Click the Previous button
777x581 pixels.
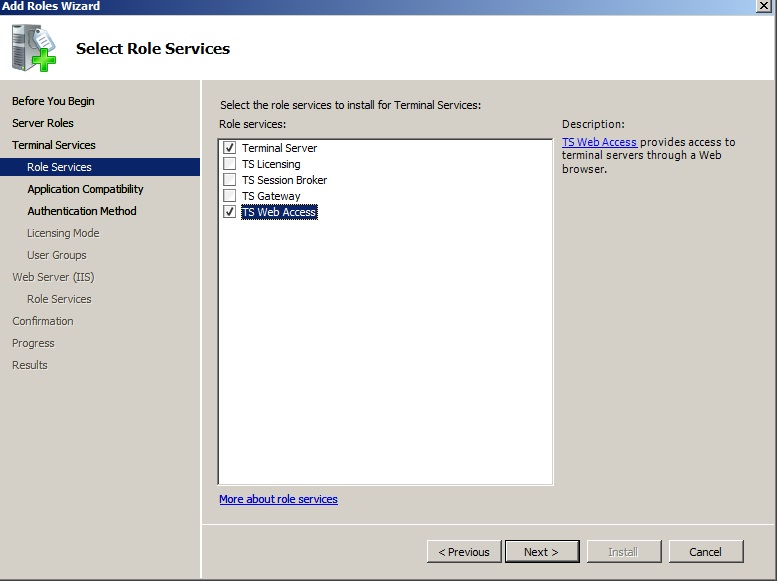pos(464,551)
